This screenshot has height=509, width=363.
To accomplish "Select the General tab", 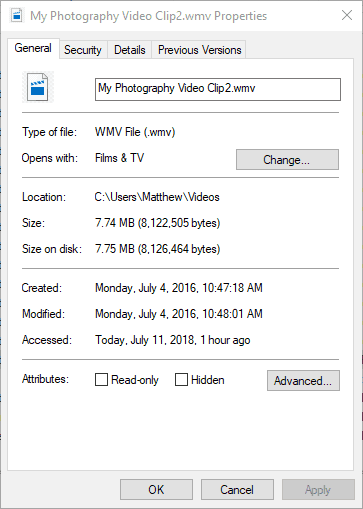I will [33, 48].
